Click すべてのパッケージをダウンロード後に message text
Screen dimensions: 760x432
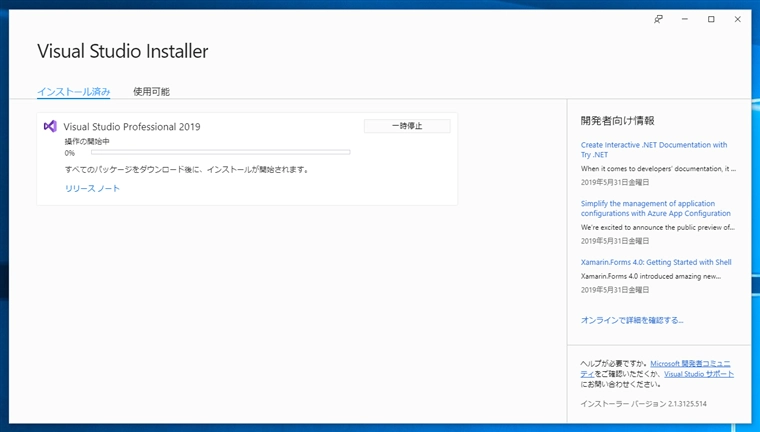tap(187, 170)
